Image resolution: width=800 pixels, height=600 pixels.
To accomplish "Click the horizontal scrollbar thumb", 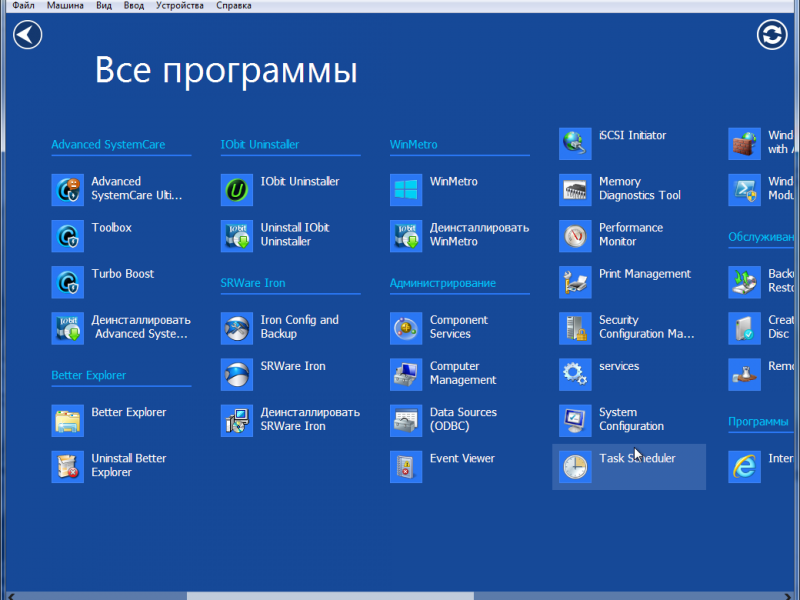I will pyautogui.click(x=330, y=596).
